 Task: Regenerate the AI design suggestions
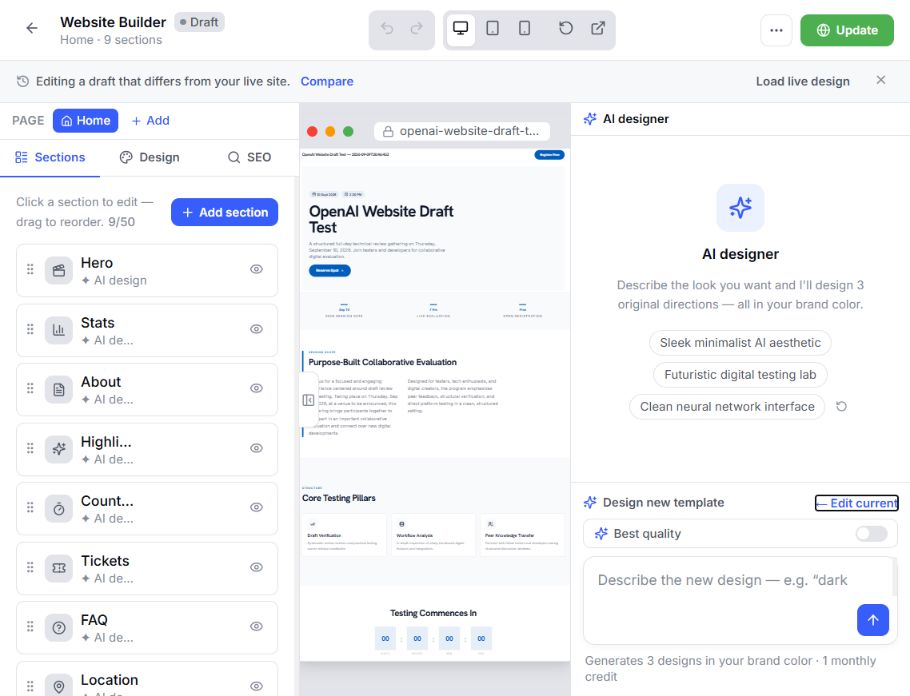click(841, 406)
